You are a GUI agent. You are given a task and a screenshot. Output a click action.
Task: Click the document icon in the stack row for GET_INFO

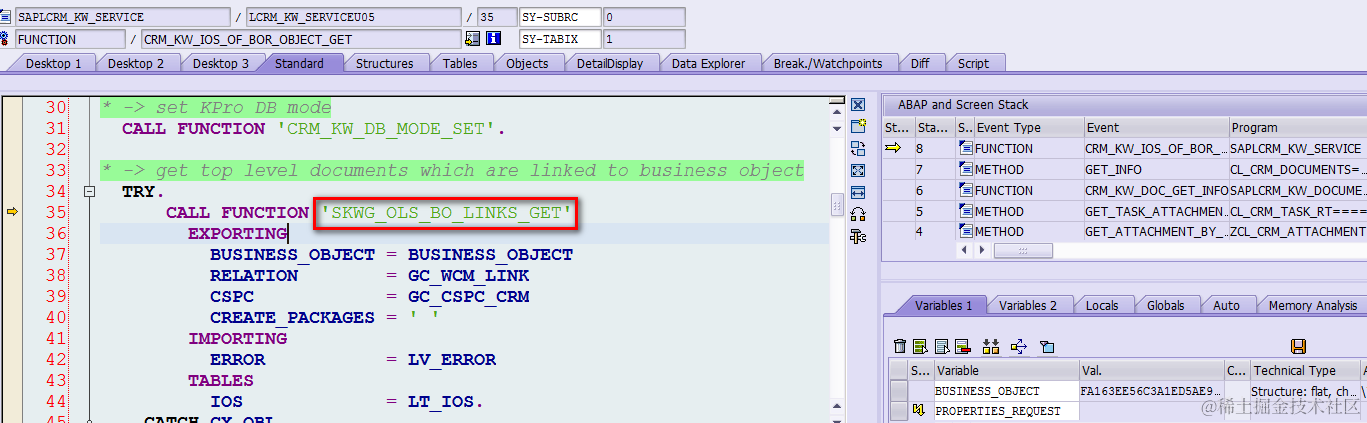(965, 170)
